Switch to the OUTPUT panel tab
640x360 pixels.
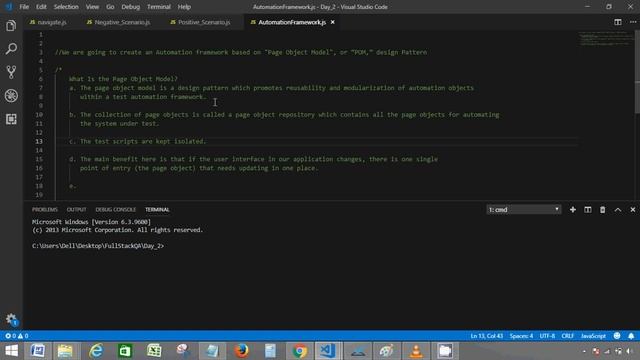[x=76, y=209]
